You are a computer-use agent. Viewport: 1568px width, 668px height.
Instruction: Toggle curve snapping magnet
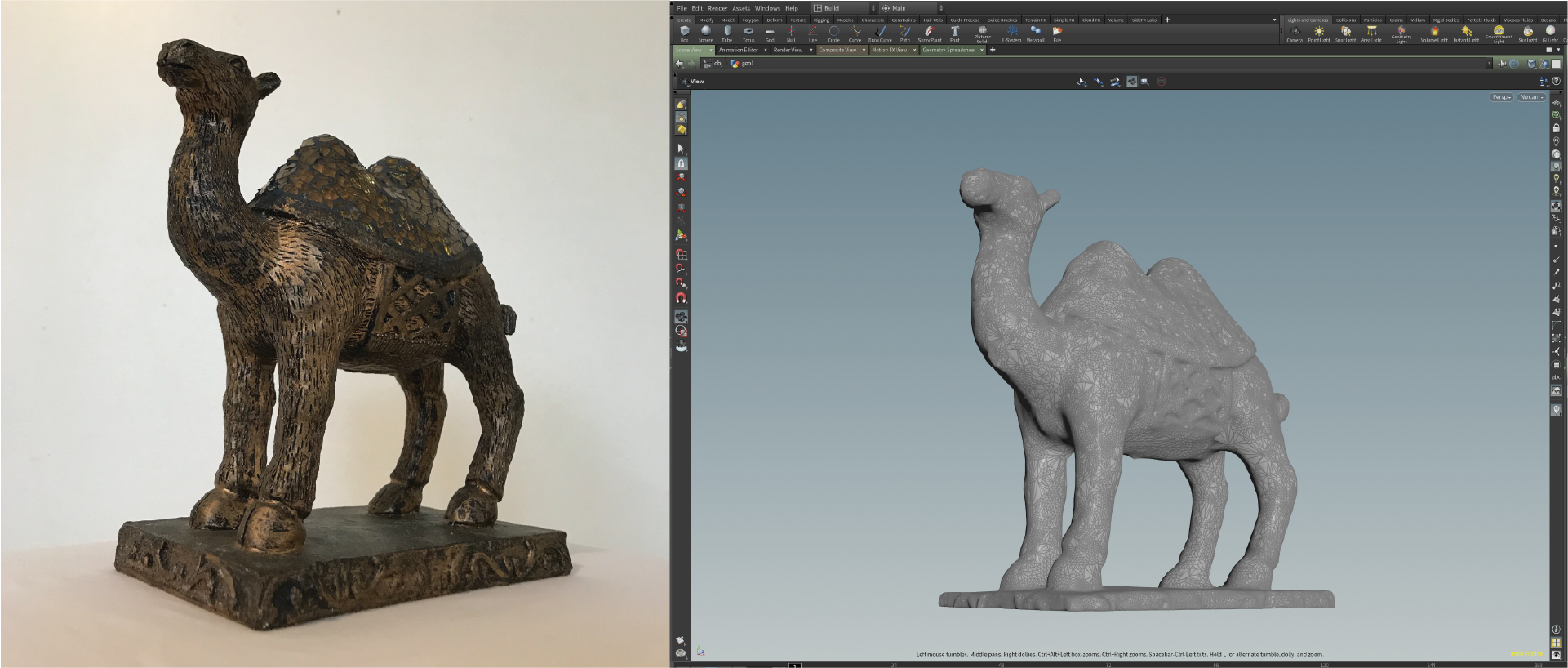(681, 269)
